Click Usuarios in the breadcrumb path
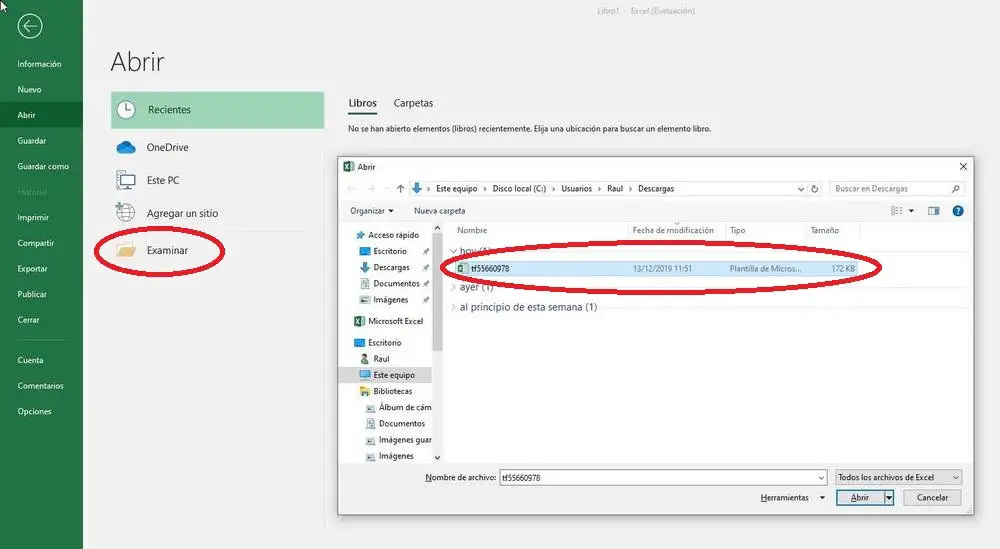1000x549 pixels. [x=577, y=189]
